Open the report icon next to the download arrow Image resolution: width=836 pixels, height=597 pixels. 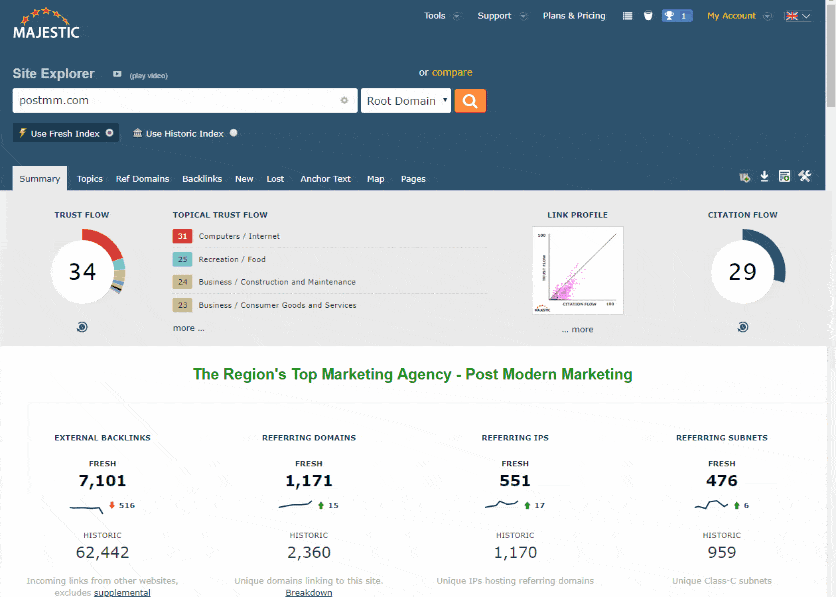coord(784,176)
